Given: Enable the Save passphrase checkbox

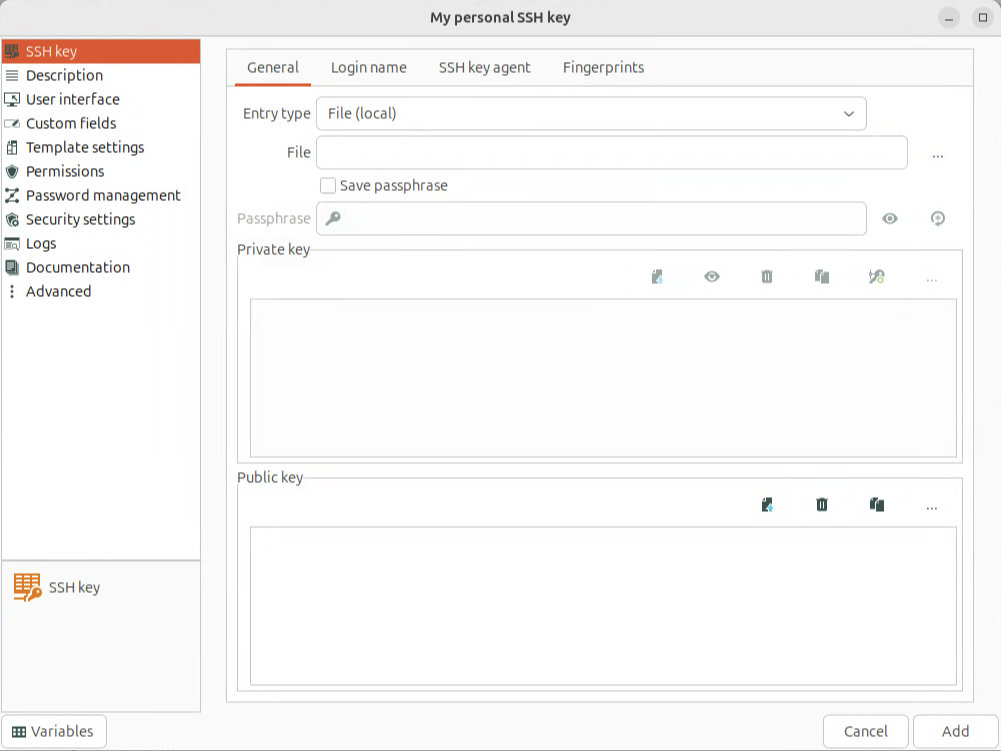Looking at the screenshot, I should (328, 186).
